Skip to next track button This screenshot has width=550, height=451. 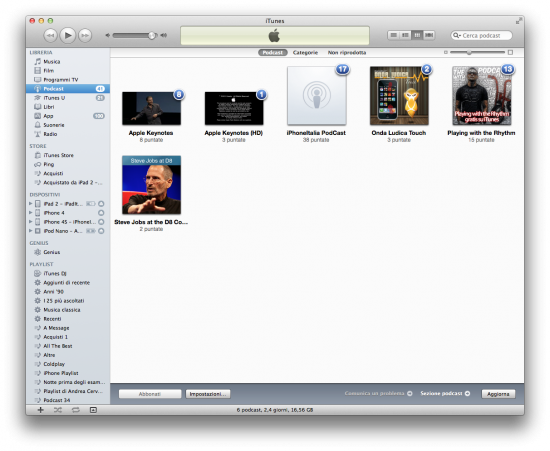pyautogui.click(x=85, y=35)
